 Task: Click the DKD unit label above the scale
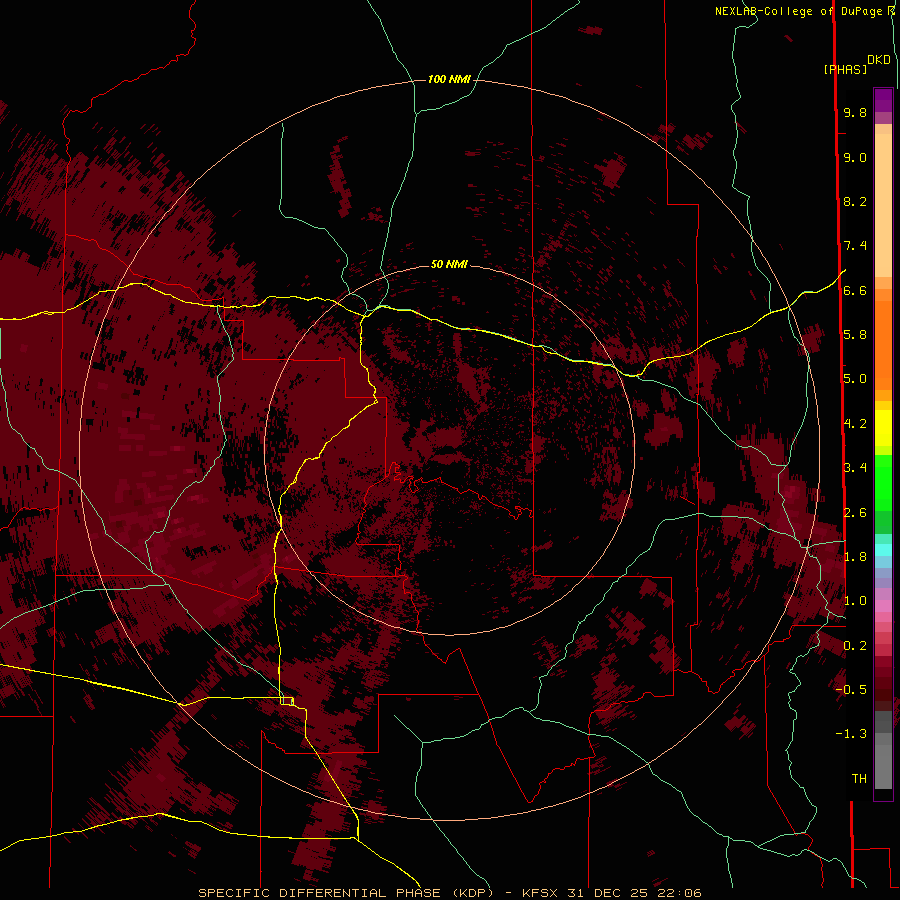(879, 60)
